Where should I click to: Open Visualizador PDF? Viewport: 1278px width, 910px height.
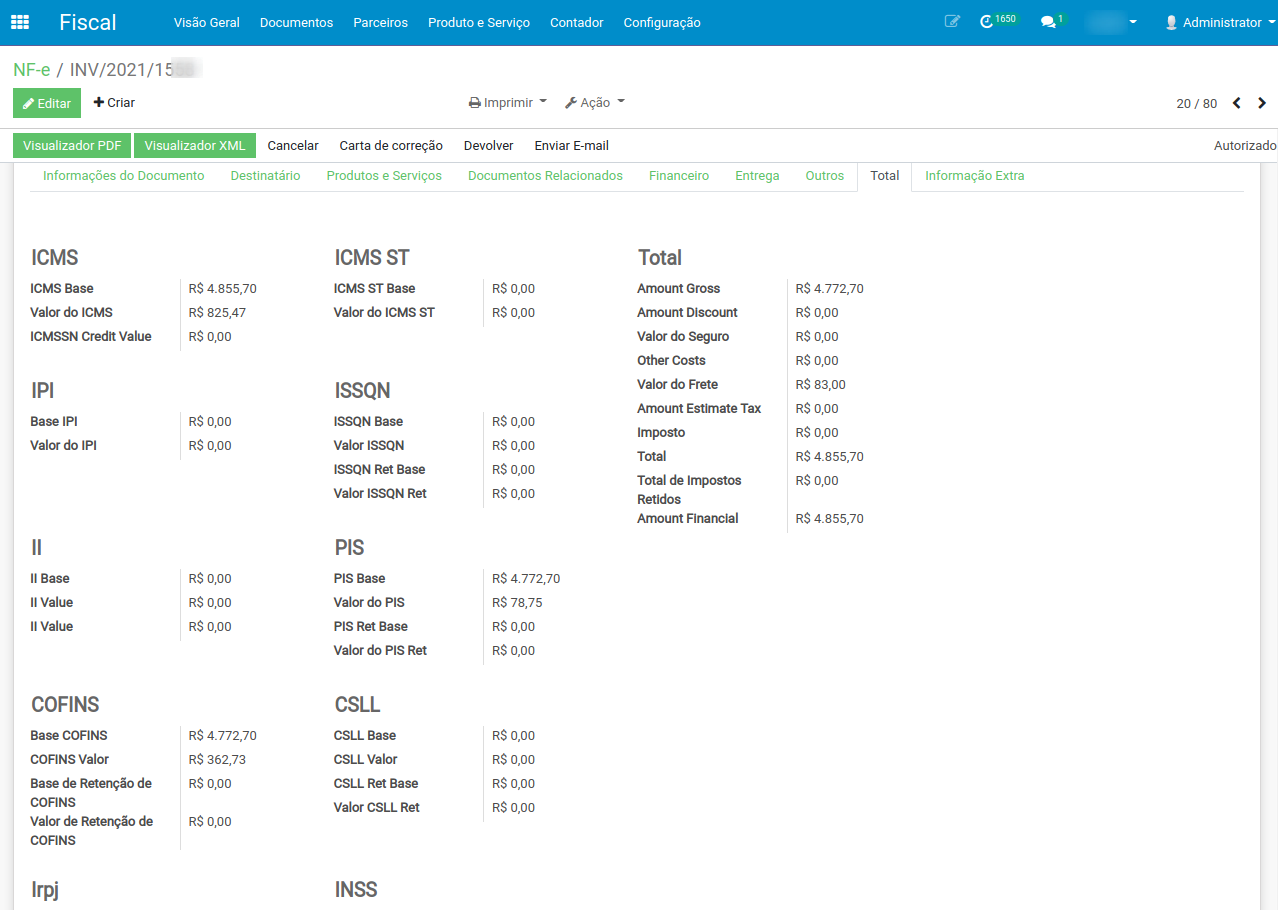pyautogui.click(x=72, y=146)
